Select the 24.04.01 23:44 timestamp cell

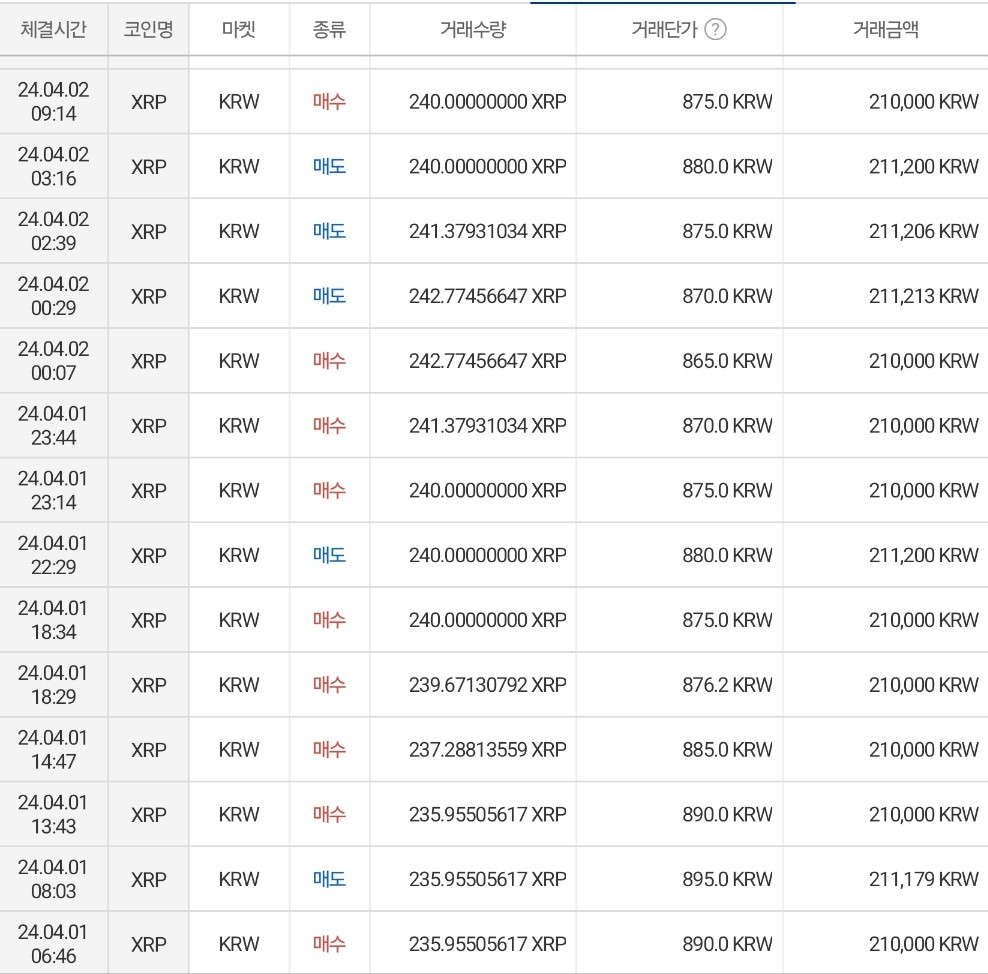pyautogui.click(x=54, y=426)
